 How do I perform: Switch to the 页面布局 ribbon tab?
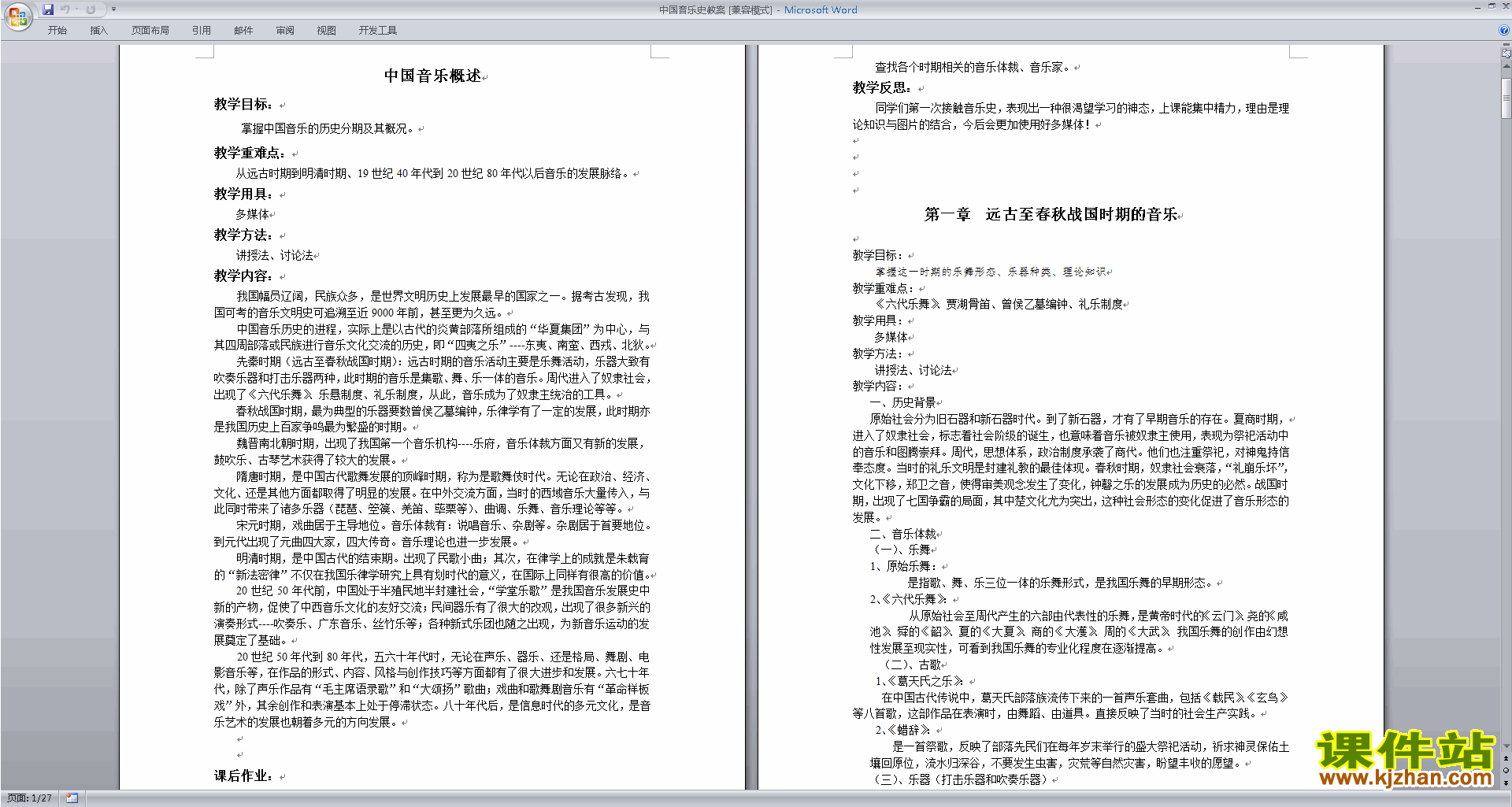(150, 31)
